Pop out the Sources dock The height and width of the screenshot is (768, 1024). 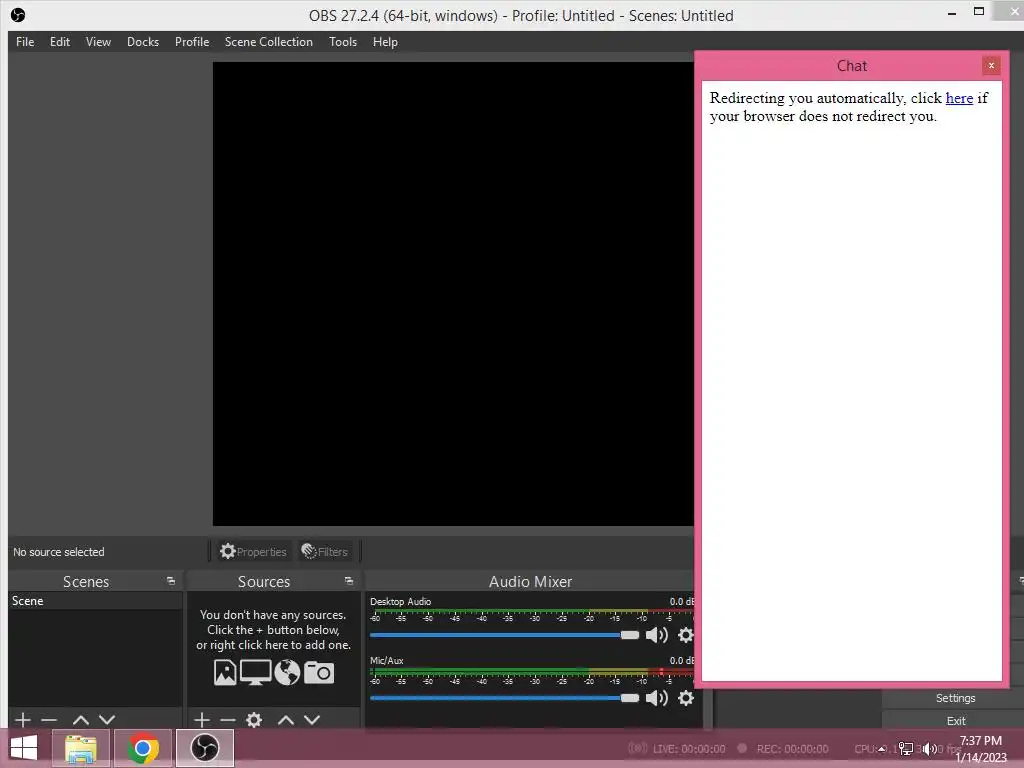coord(349,581)
